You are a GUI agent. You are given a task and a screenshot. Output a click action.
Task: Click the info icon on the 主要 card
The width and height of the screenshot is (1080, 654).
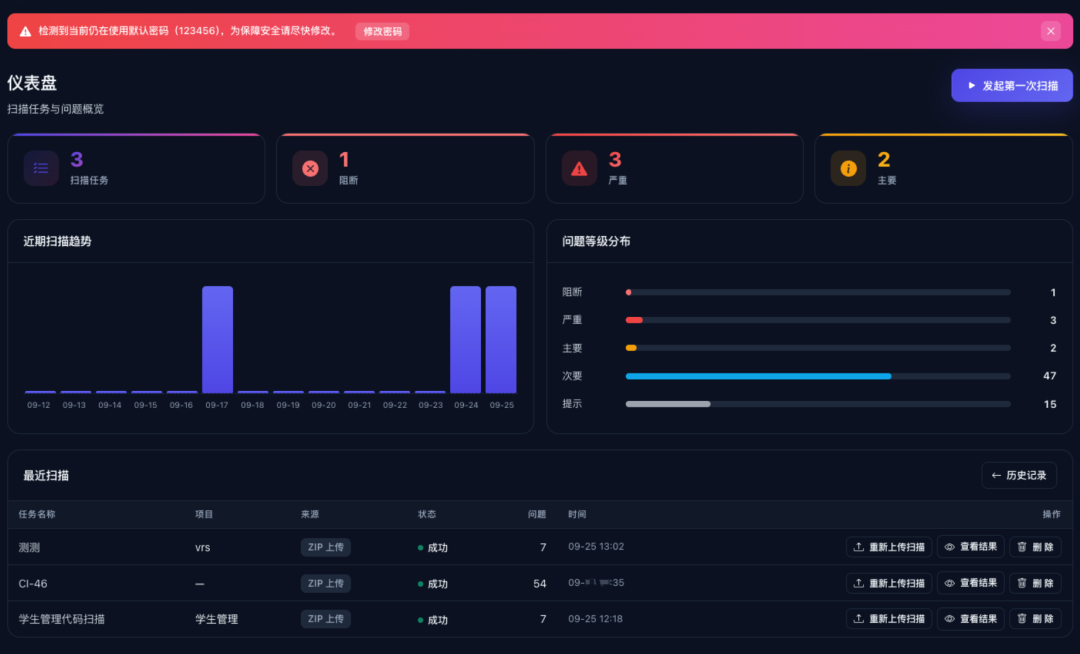(x=848, y=168)
